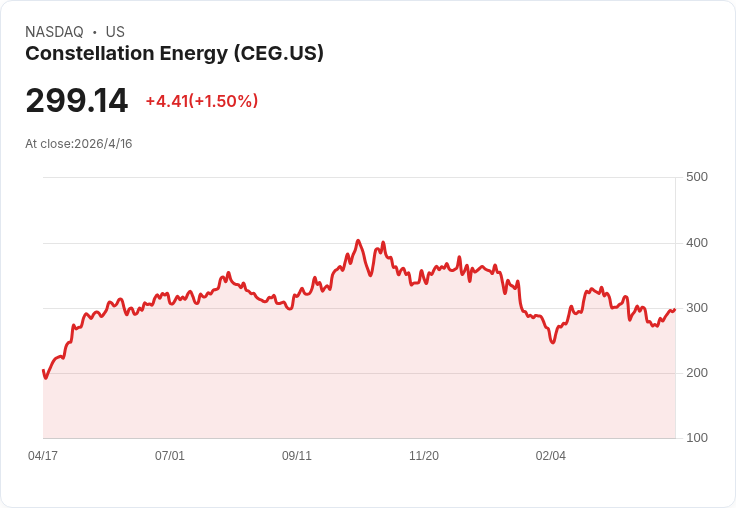Choose the 02/04 date axis label
This screenshot has height=508, width=736.
[x=551, y=456]
